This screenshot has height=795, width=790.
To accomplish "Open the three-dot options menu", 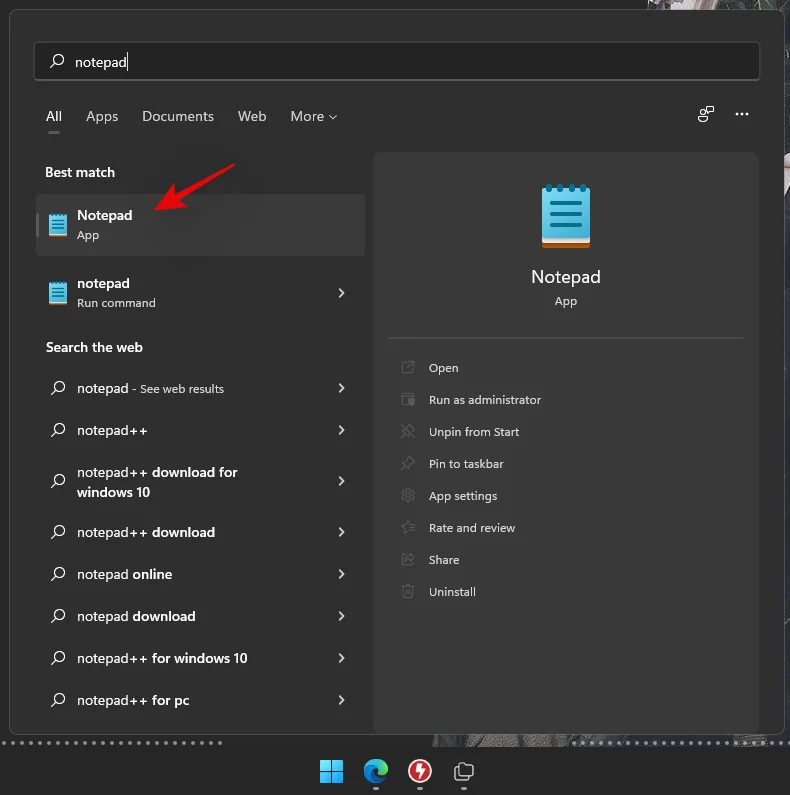I will point(742,114).
